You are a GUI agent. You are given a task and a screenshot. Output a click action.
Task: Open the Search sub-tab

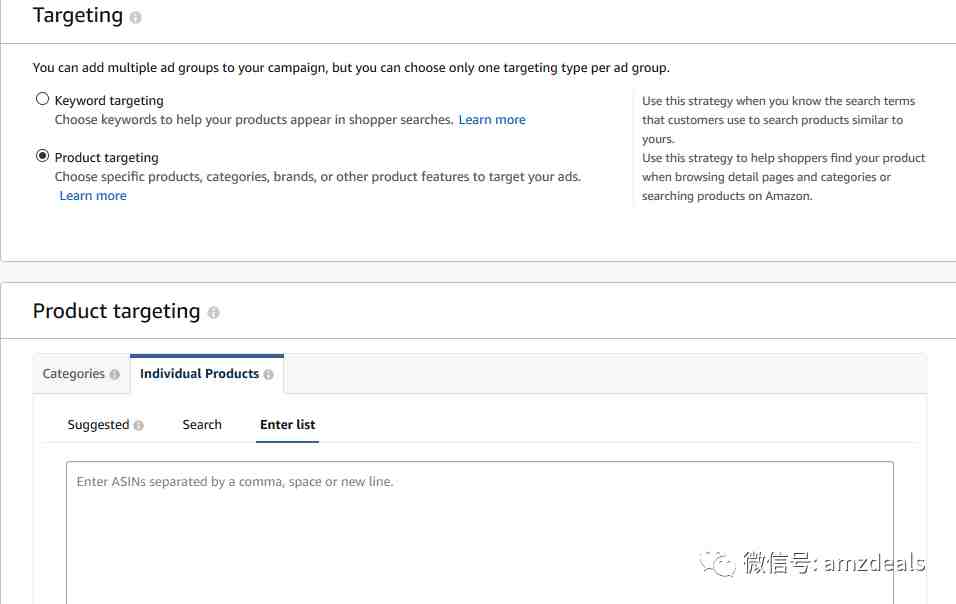click(202, 425)
